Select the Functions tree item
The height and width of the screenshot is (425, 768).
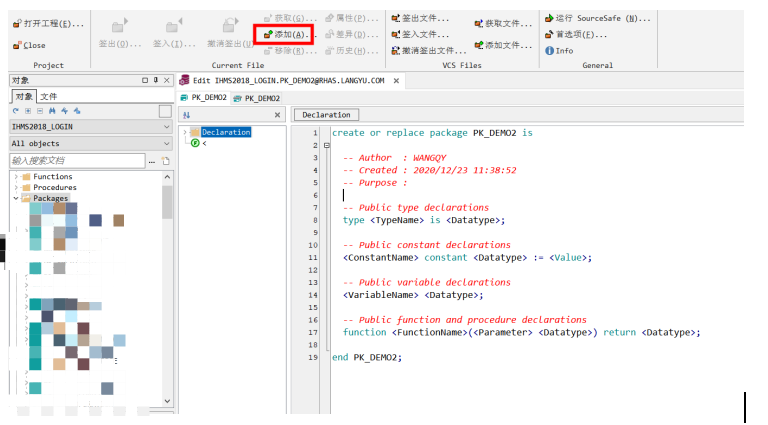pyautogui.click(x=52, y=176)
